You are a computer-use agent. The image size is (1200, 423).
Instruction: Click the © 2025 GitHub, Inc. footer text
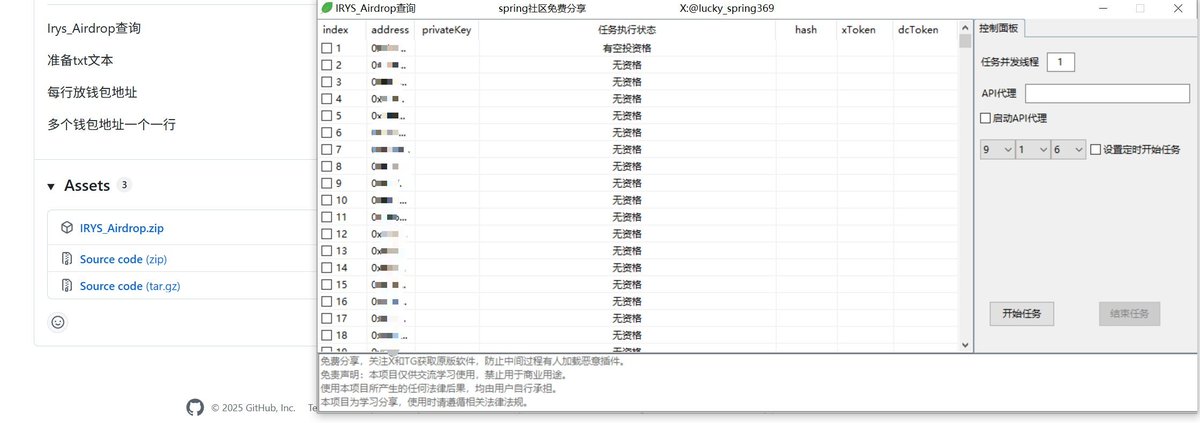coord(253,408)
